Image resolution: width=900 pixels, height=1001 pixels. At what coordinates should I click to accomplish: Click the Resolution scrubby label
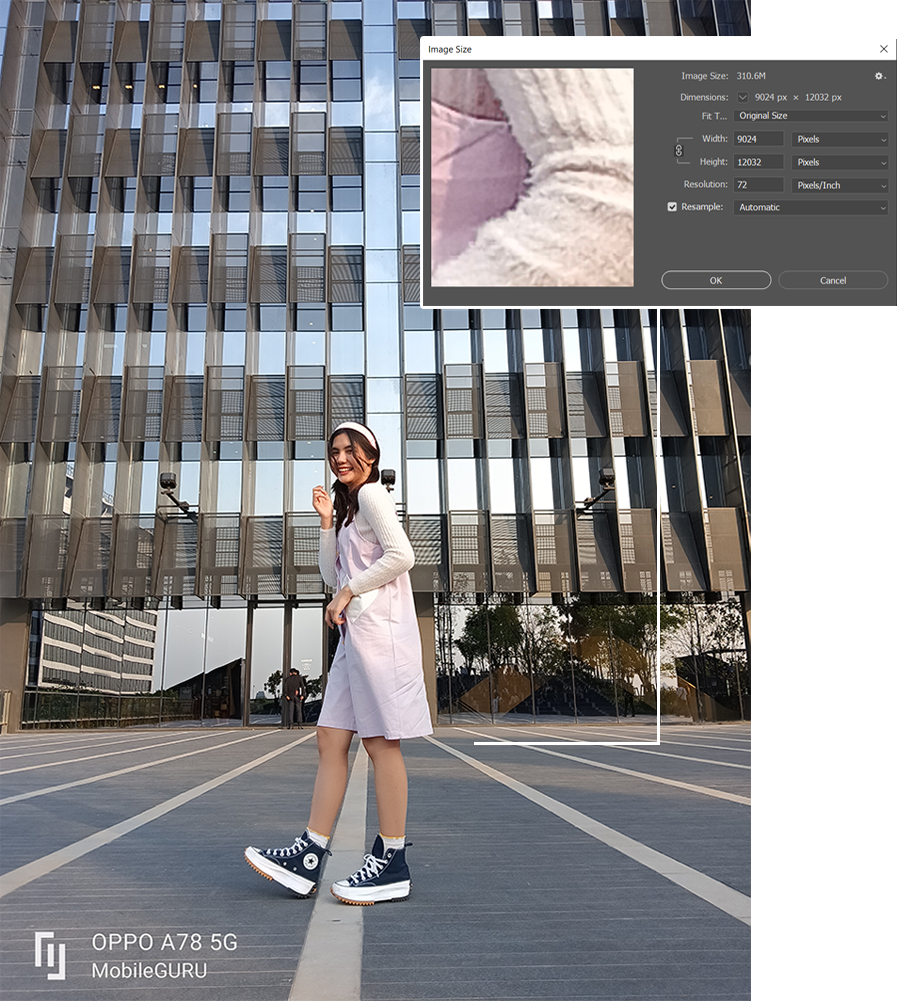pyautogui.click(x=705, y=185)
